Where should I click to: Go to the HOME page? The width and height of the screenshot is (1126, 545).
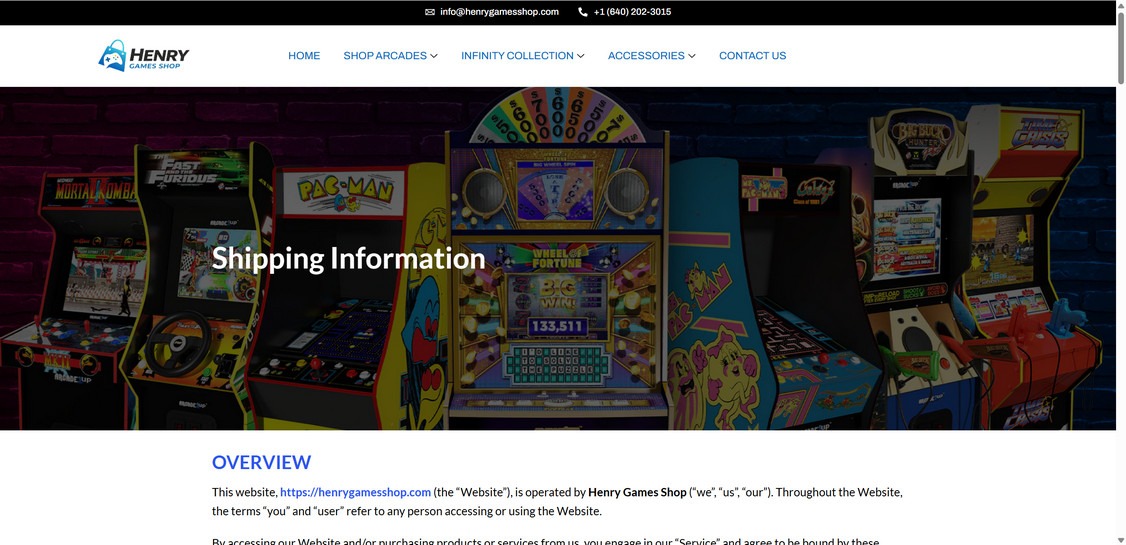pos(304,55)
